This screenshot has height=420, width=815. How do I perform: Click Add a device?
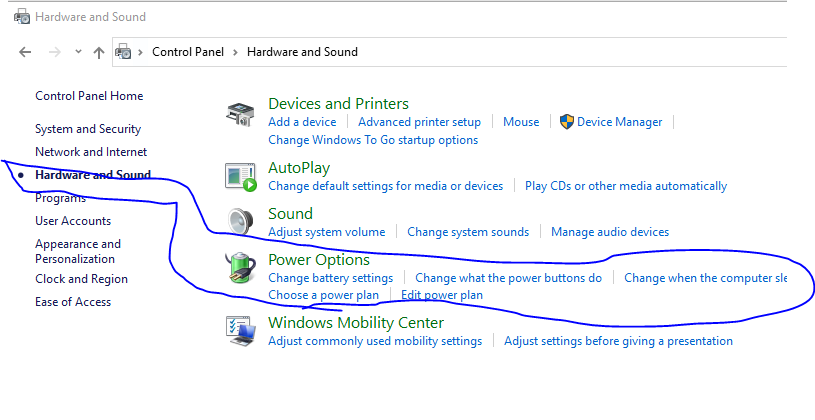pyautogui.click(x=302, y=122)
